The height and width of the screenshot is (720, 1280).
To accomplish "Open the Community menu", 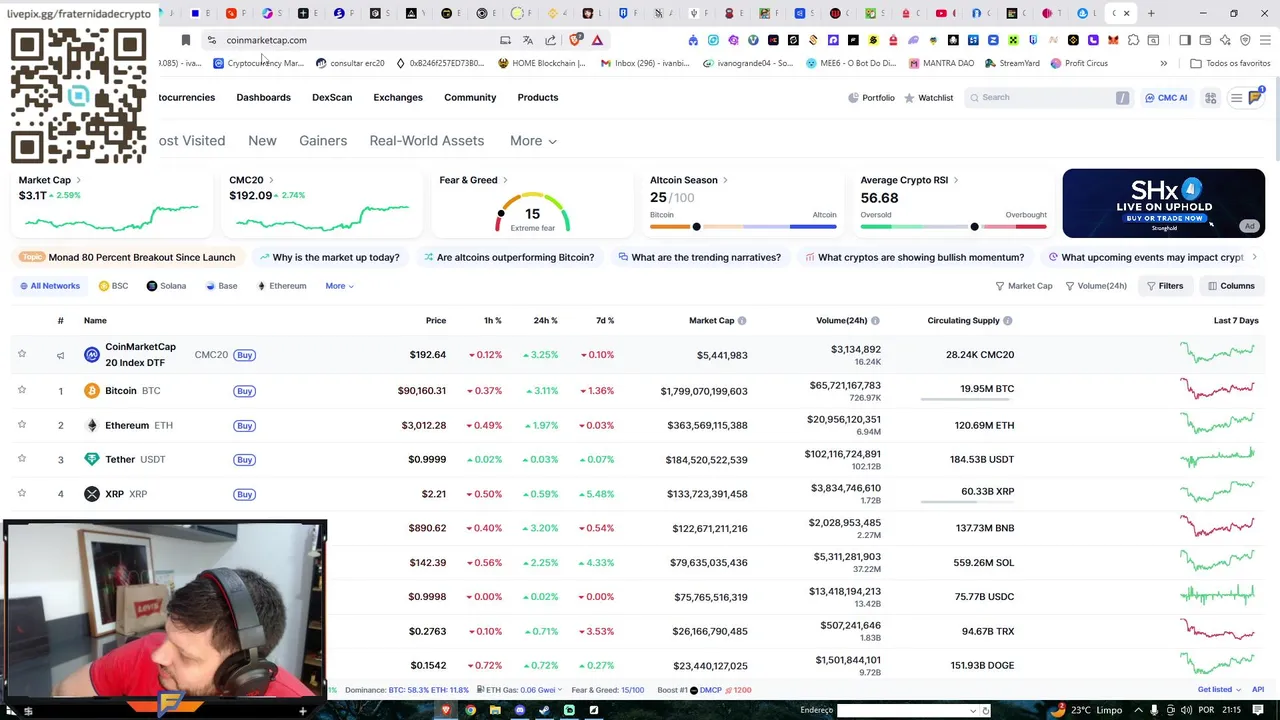I will tap(470, 98).
